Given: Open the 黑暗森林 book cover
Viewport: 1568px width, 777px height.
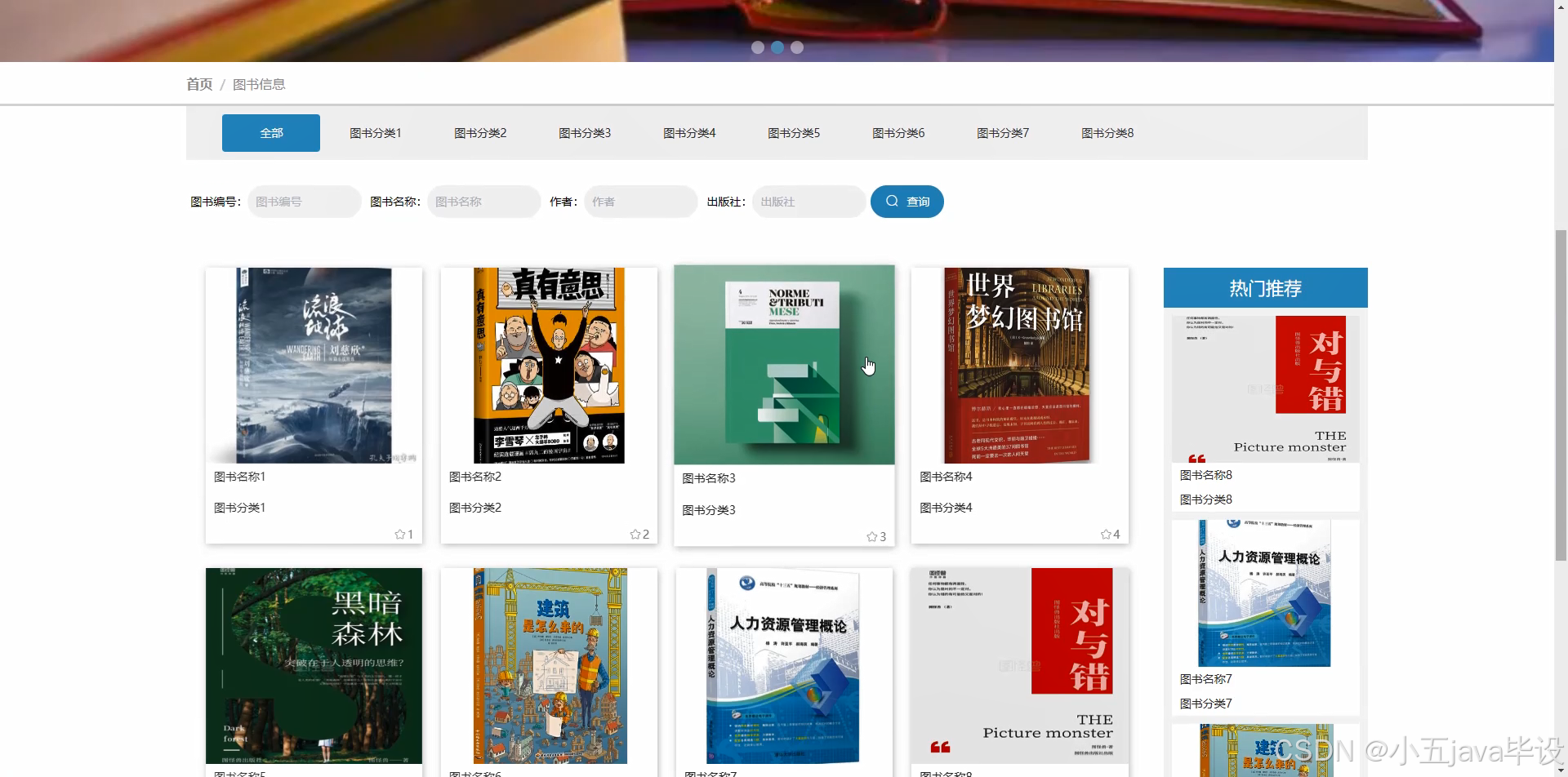Looking at the screenshot, I should pyautogui.click(x=314, y=666).
